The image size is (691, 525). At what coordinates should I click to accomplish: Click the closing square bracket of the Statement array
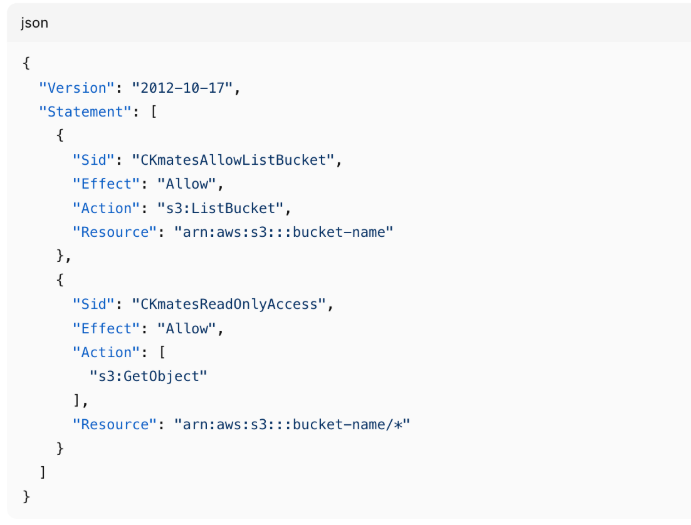(43, 472)
